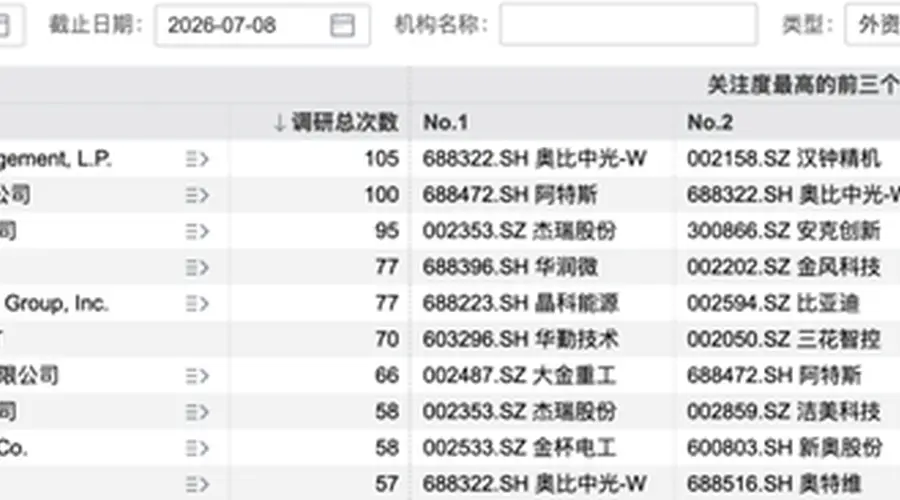
Task: Select cell 002050.SZ 三花智控
Action: coord(783,339)
